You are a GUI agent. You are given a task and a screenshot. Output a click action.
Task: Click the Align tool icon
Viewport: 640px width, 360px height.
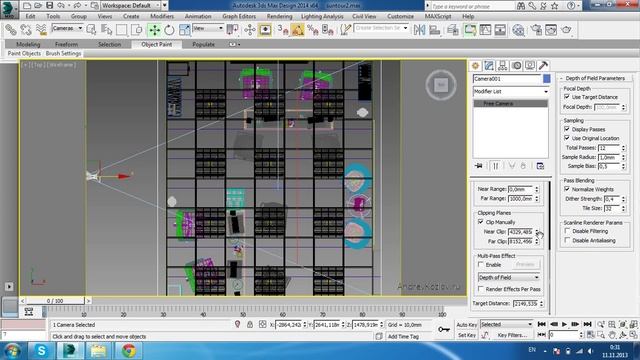click(435, 30)
